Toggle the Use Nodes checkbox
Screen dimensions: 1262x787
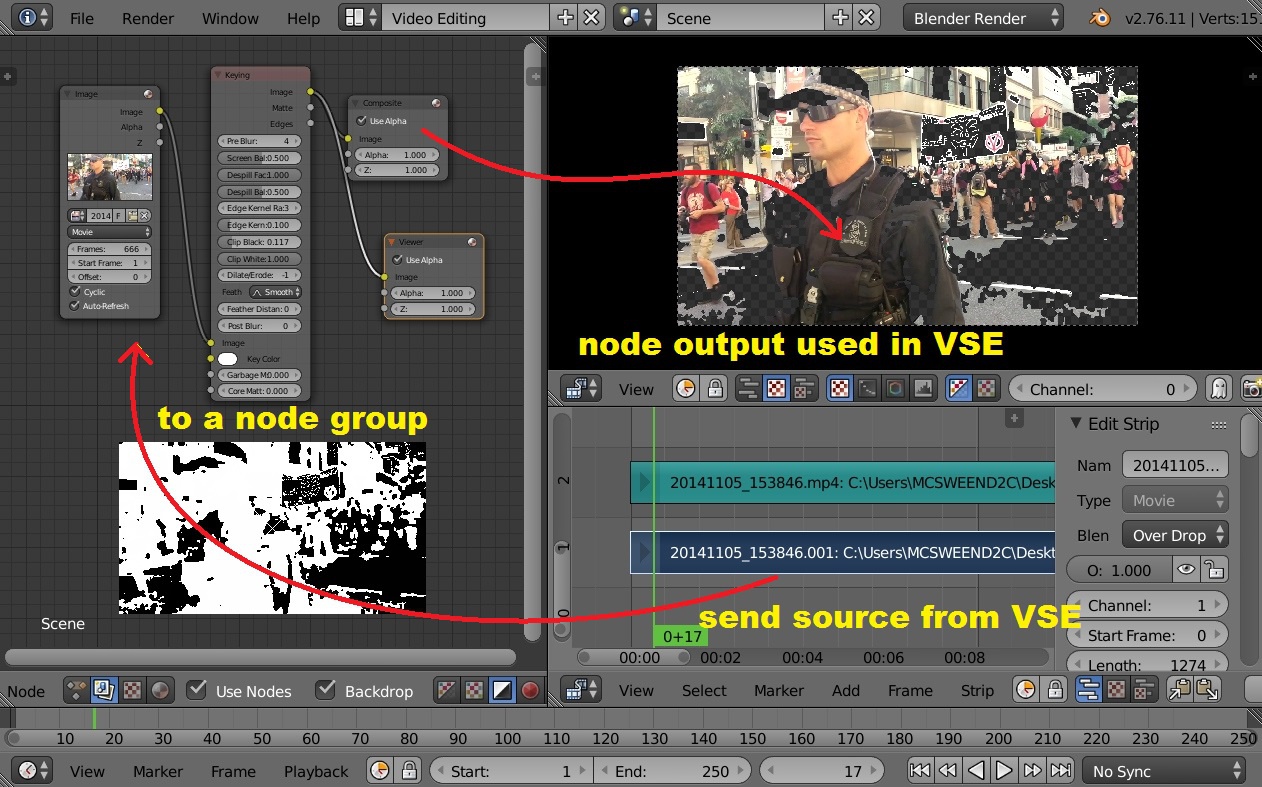point(197,690)
